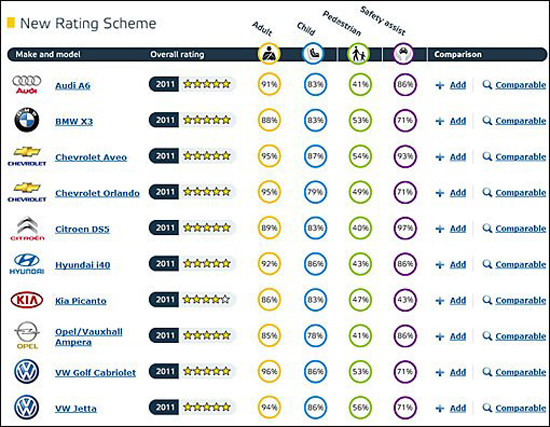This screenshot has height=427, width=550.
Task: Click the Opel logo
Action: pos(27,335)
